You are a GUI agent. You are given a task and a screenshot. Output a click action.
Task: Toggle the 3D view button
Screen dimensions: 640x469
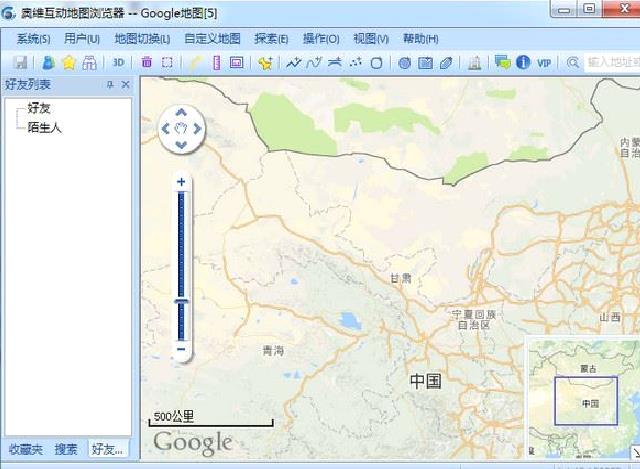118,62
